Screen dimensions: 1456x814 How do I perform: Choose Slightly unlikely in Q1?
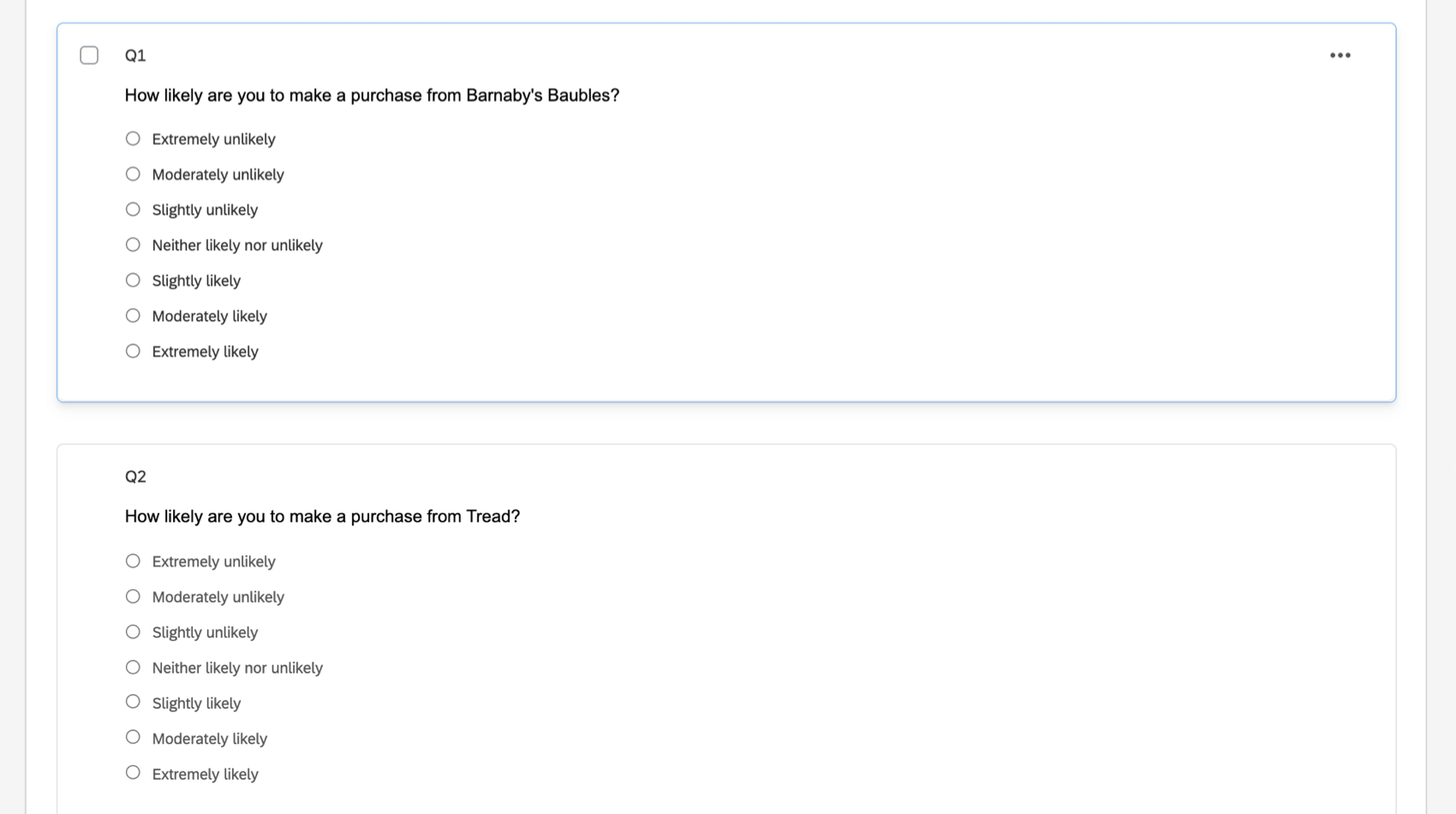click(x=133, y=210)
